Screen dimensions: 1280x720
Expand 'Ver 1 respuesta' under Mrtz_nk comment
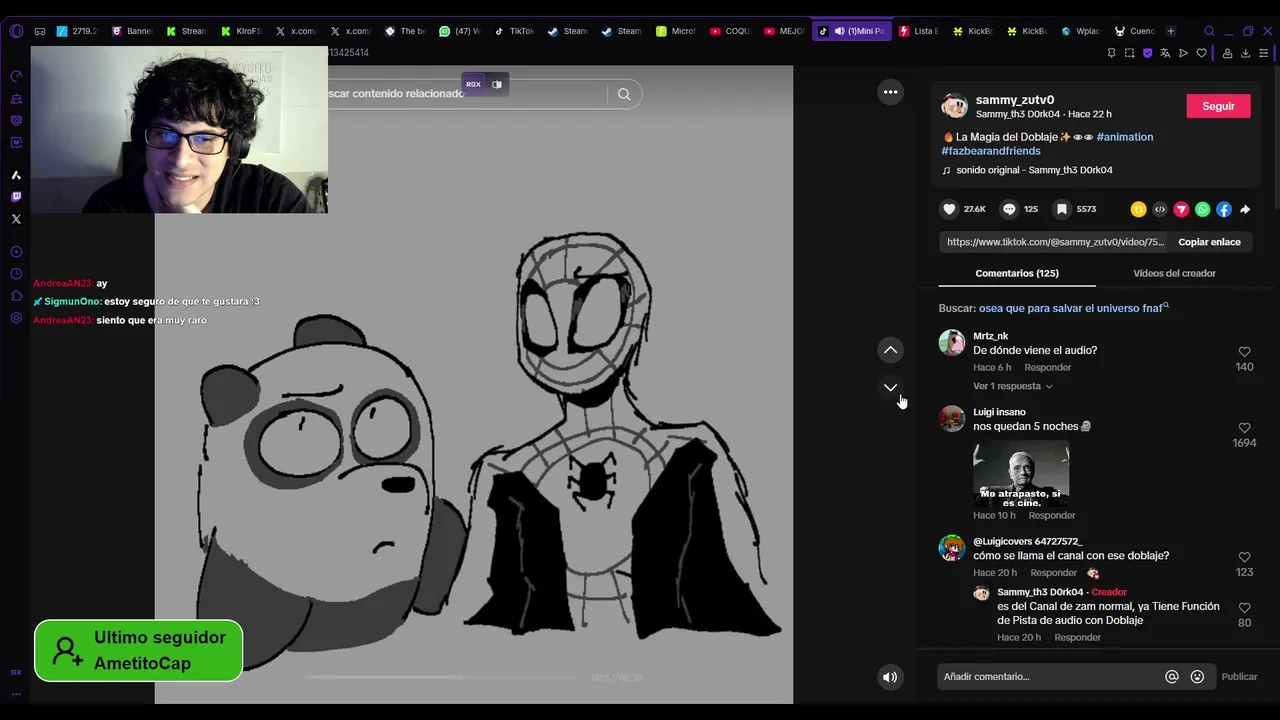(1012, 386)
